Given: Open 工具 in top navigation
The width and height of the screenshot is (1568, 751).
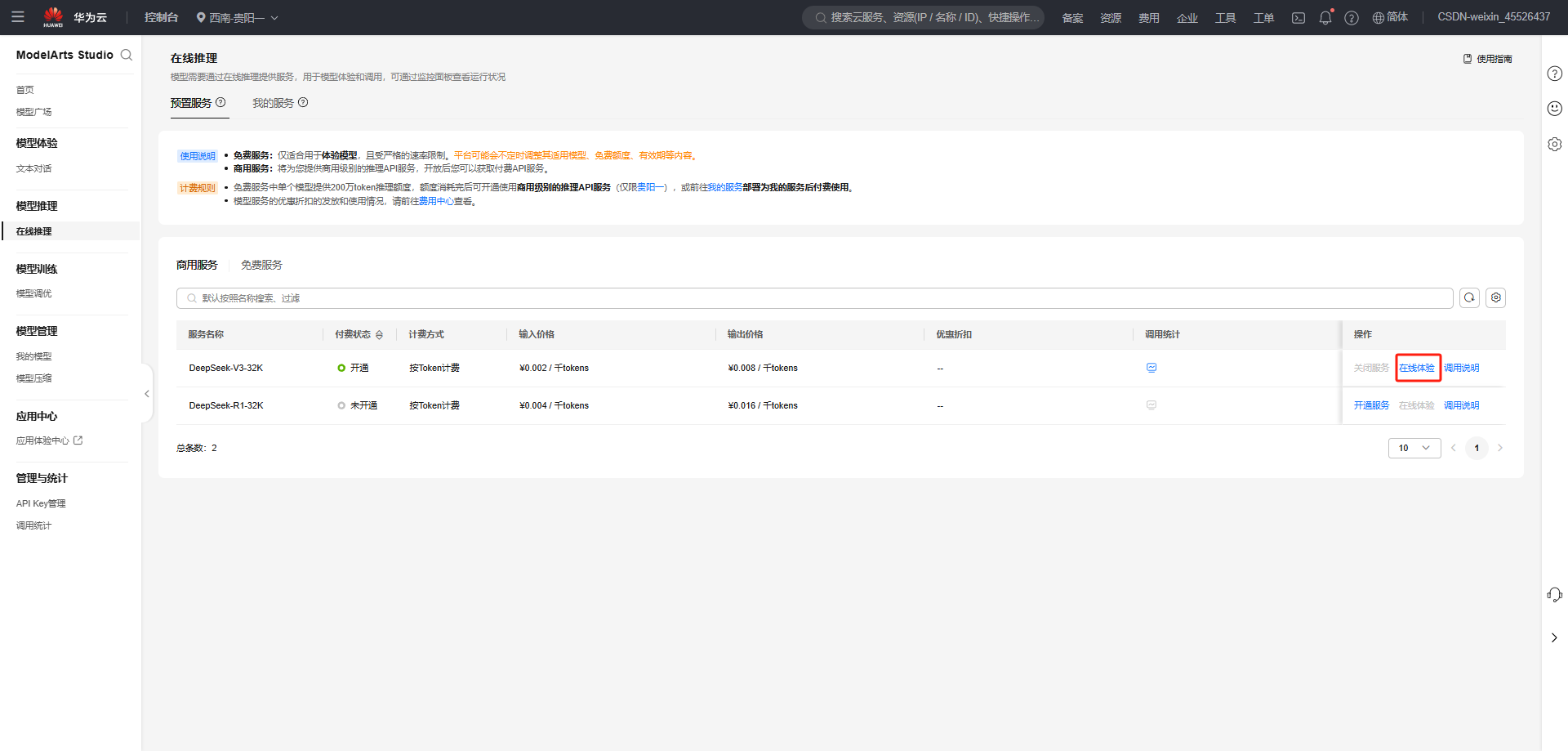Looking at the screenshot, I should [x=1226, y=18].
